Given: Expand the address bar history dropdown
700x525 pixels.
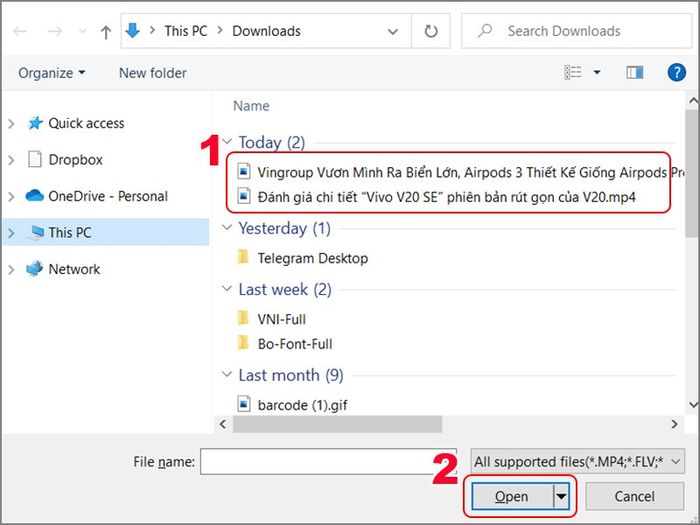Looking at the screenshot, I should (392, 31).
